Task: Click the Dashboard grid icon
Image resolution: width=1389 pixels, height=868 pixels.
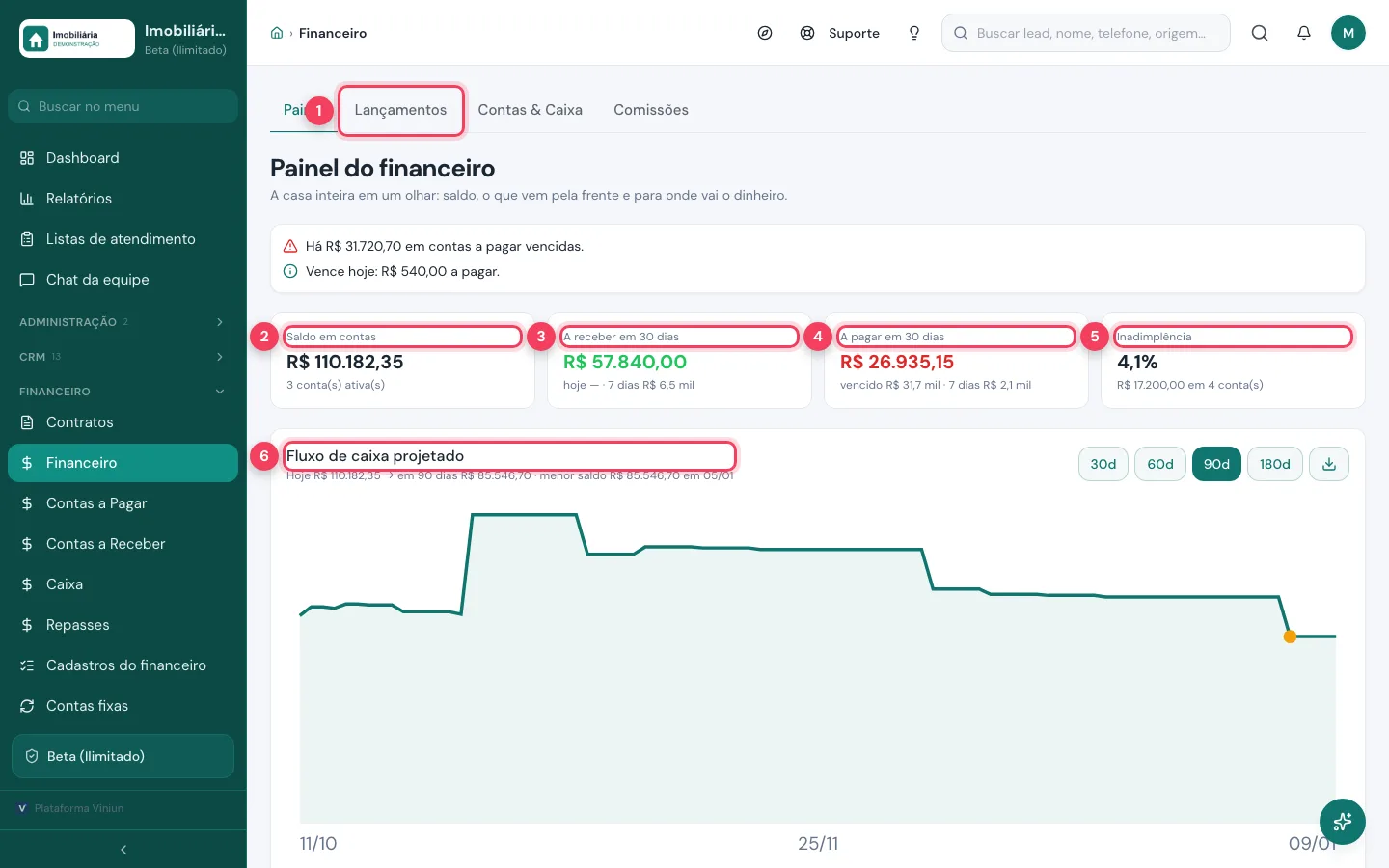Action: tap(27, 158)
